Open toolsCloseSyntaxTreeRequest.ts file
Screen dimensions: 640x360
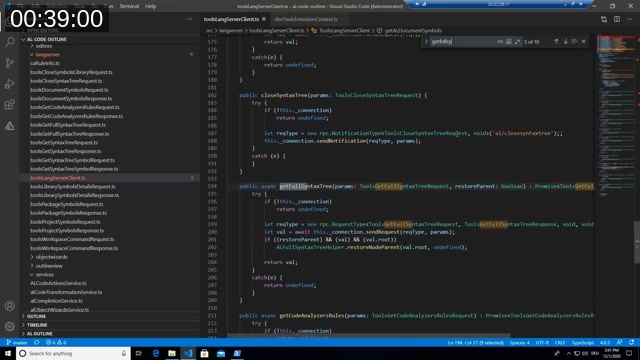pyautogui.click(x=66, y=81)
